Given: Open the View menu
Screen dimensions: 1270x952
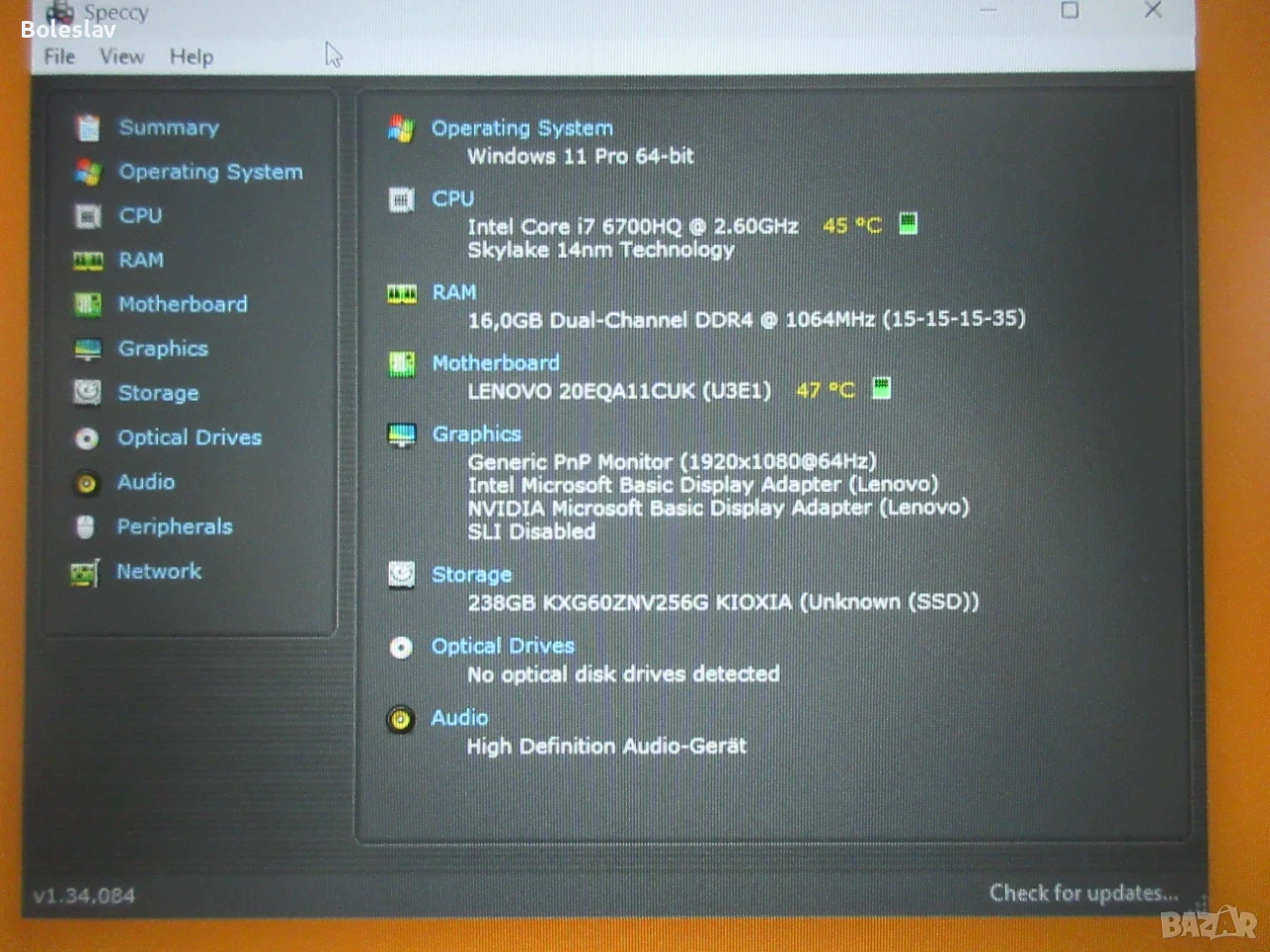Looking at the screenshot, I should point(122,57).
